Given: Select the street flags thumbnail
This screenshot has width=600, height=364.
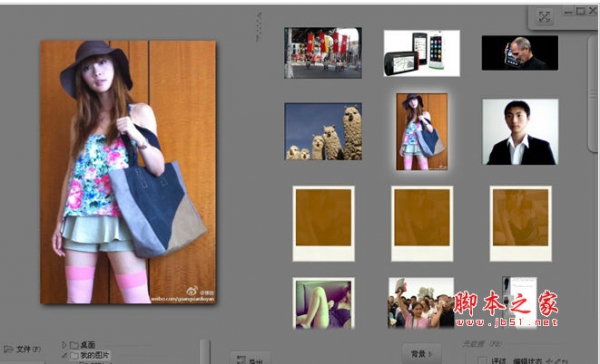Looking at the screenshot, I should coord(323,53).
